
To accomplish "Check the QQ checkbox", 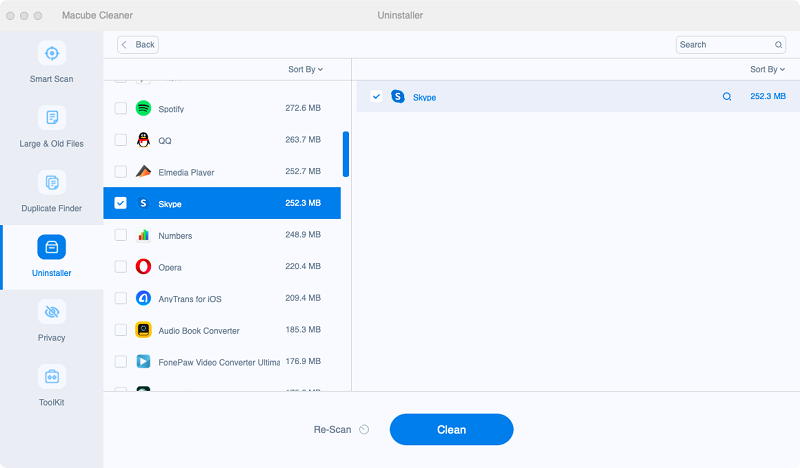I will pyautogui.click(x=120, y=140).
